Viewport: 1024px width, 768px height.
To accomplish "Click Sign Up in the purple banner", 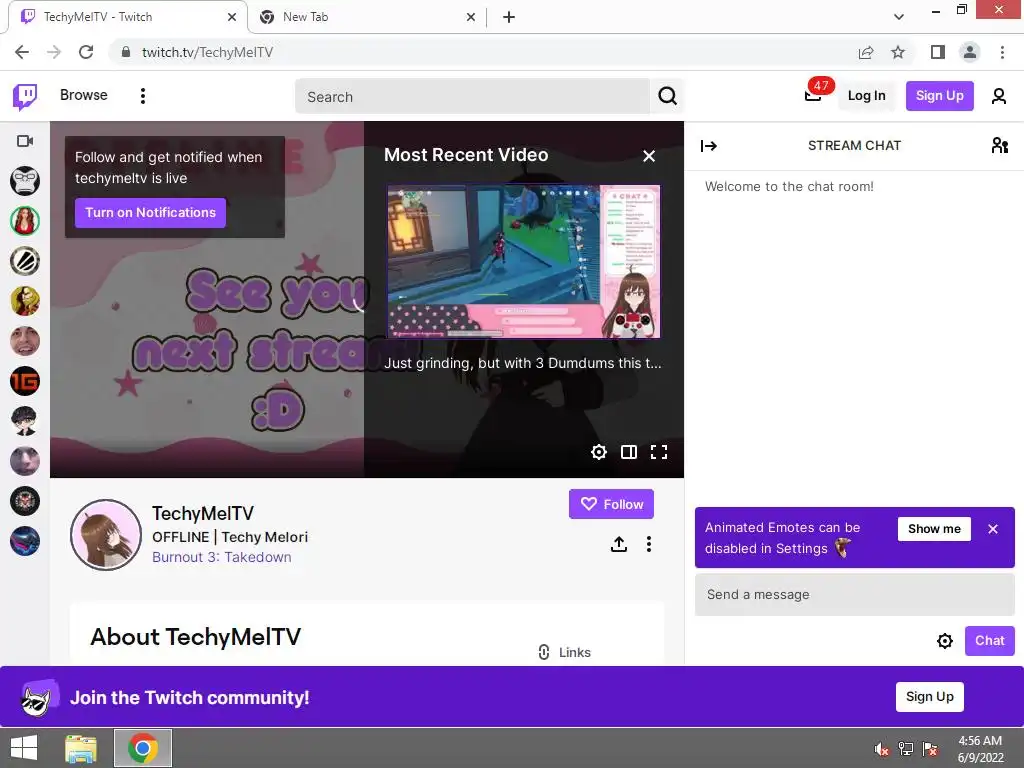I will (x=929, y=697).
